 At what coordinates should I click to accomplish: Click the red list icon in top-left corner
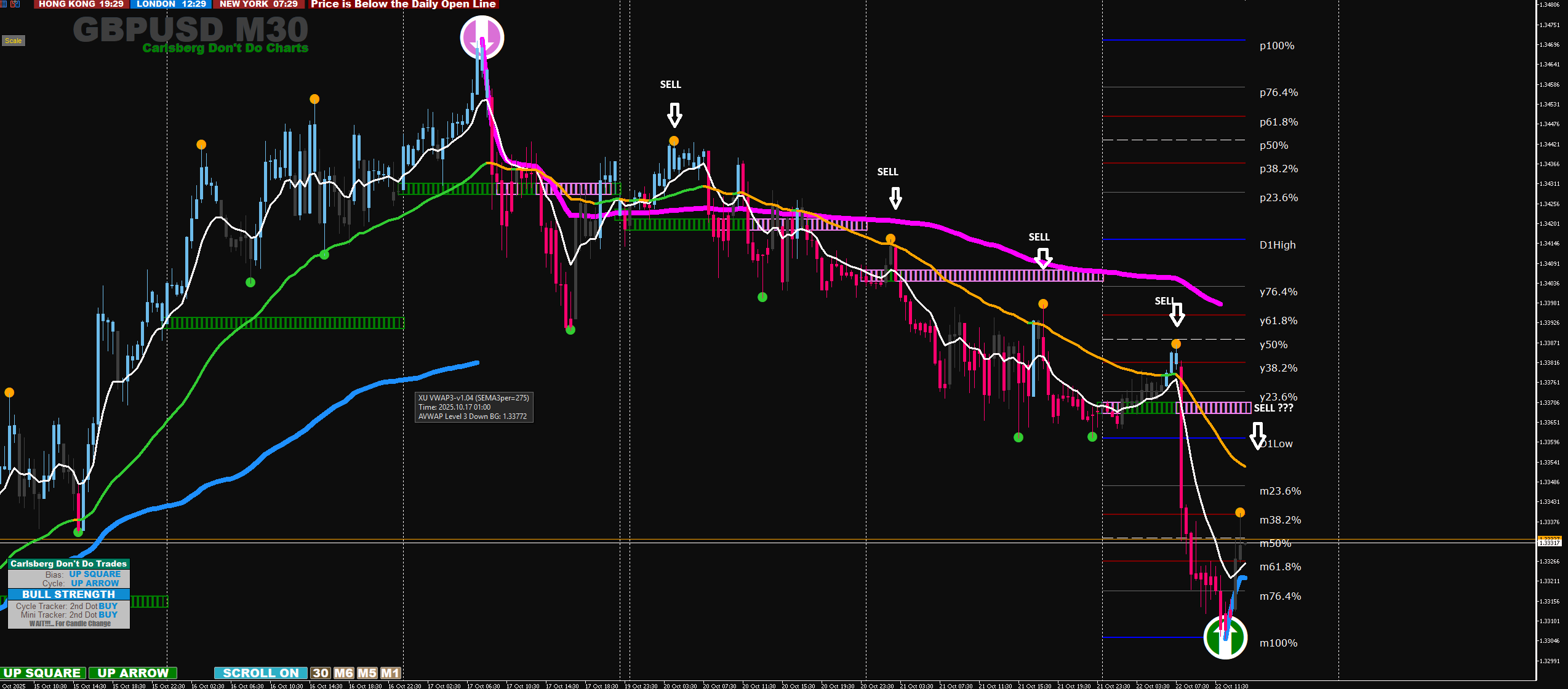coord(4,4)
